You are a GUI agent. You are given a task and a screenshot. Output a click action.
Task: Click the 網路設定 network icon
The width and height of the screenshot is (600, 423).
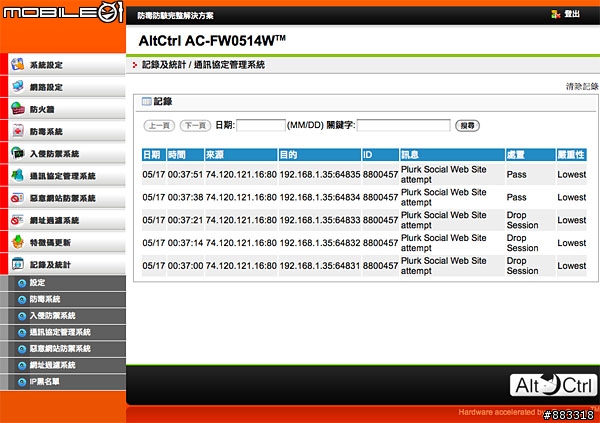(18, 87)
